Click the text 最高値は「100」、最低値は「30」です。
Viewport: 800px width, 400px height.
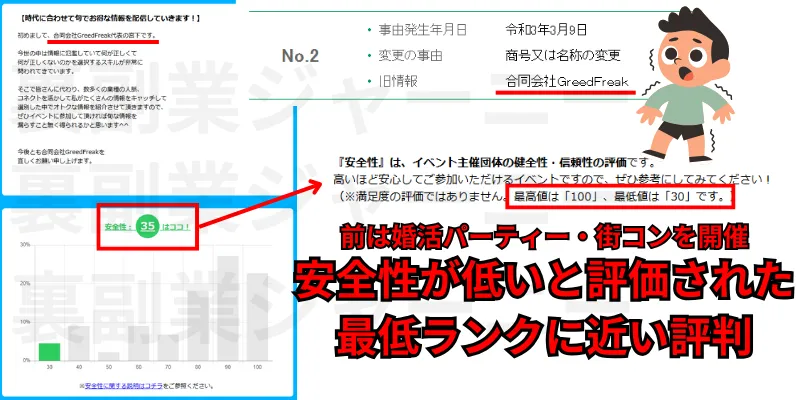coord(620,196)
